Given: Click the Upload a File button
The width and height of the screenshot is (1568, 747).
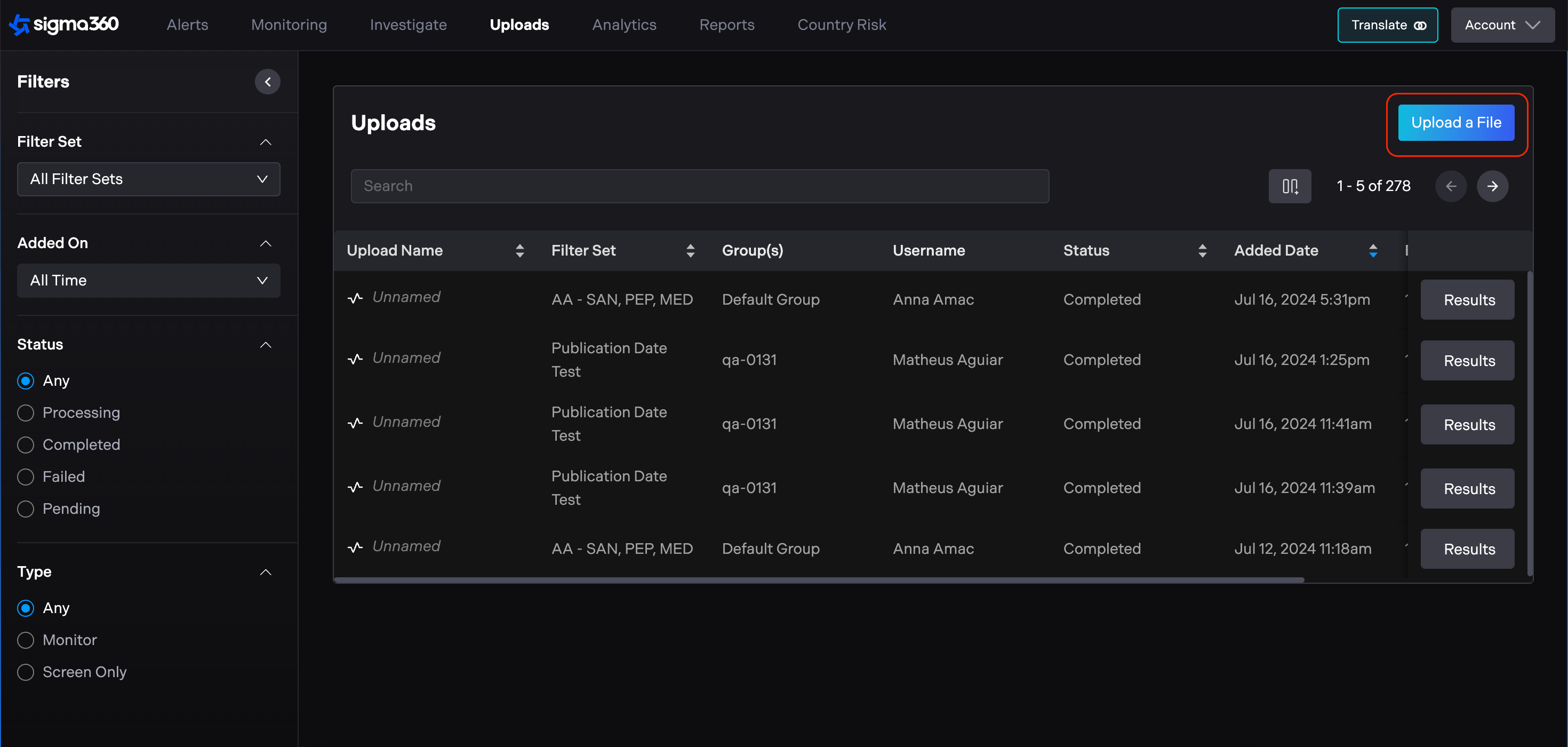Looking at the screenshot, I should coord(1455,123).
